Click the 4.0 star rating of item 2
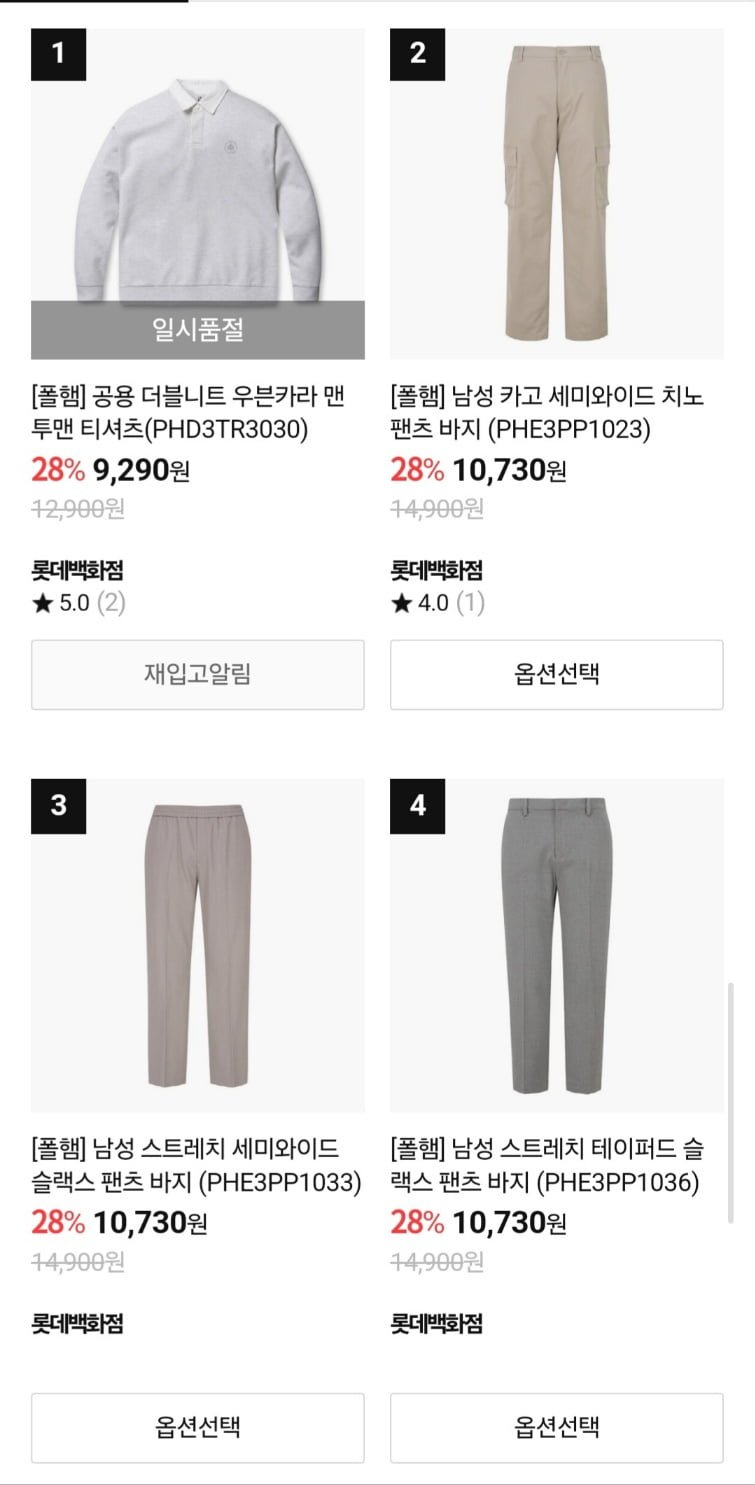This screenshot has width=755, height=1485. 437,603
